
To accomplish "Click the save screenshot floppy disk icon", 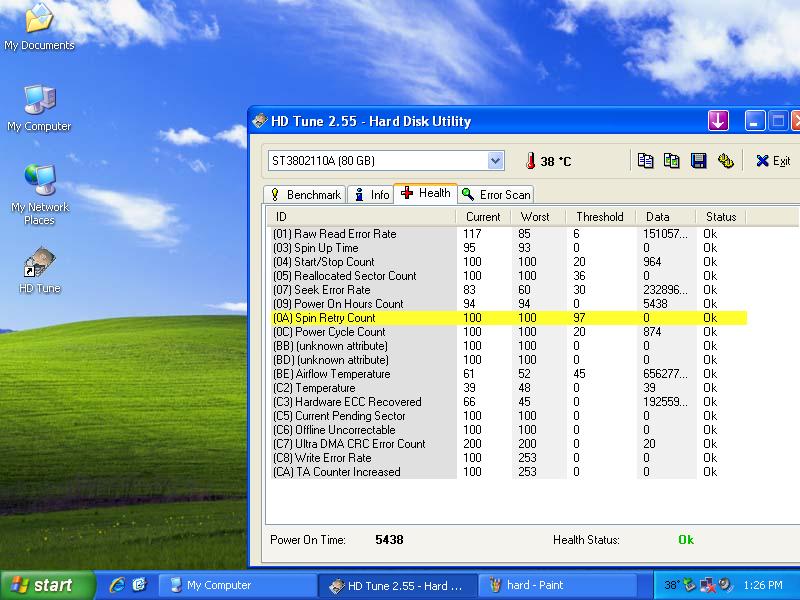I will pyautogui.click(x=698, y=161).
